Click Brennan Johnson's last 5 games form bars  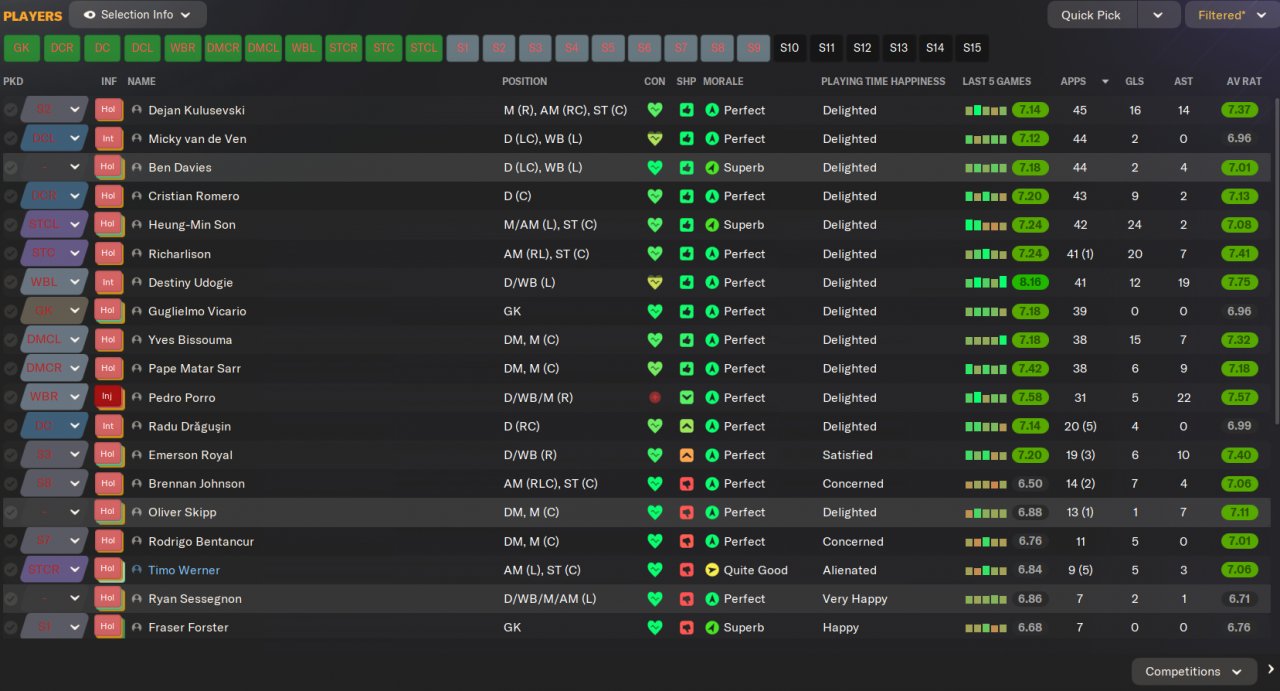pyautogui.click(x=985, y=484)
